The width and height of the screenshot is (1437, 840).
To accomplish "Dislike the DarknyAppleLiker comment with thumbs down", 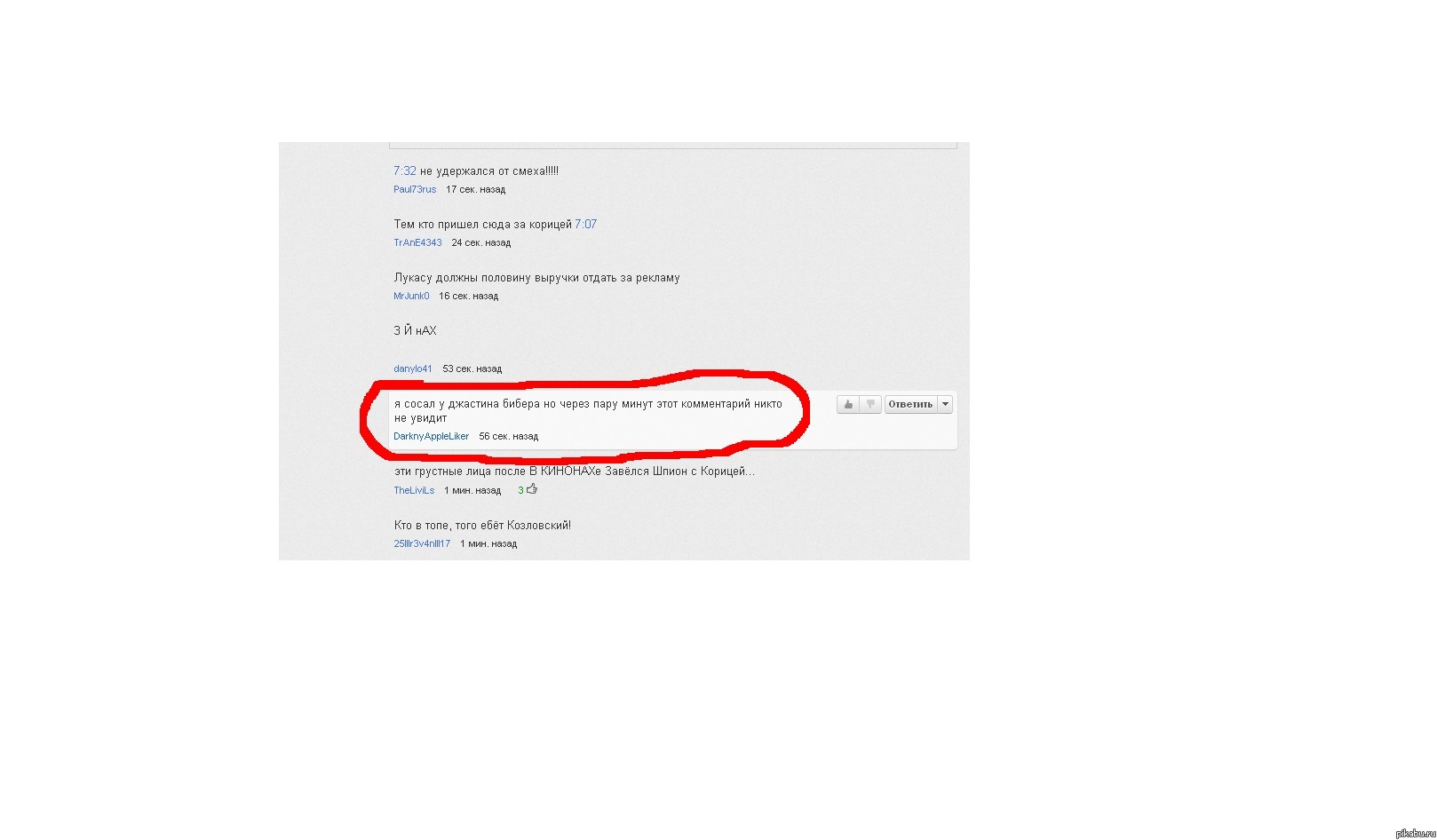I will point(870,404).
